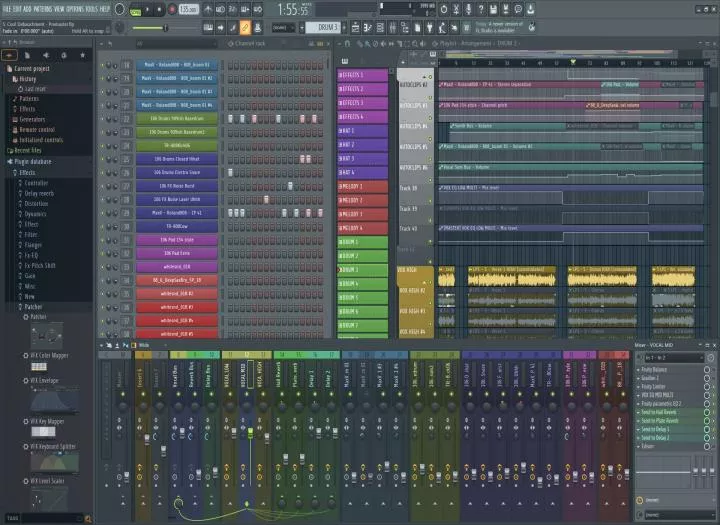Open the TOOLS menu

click(92, 9)
